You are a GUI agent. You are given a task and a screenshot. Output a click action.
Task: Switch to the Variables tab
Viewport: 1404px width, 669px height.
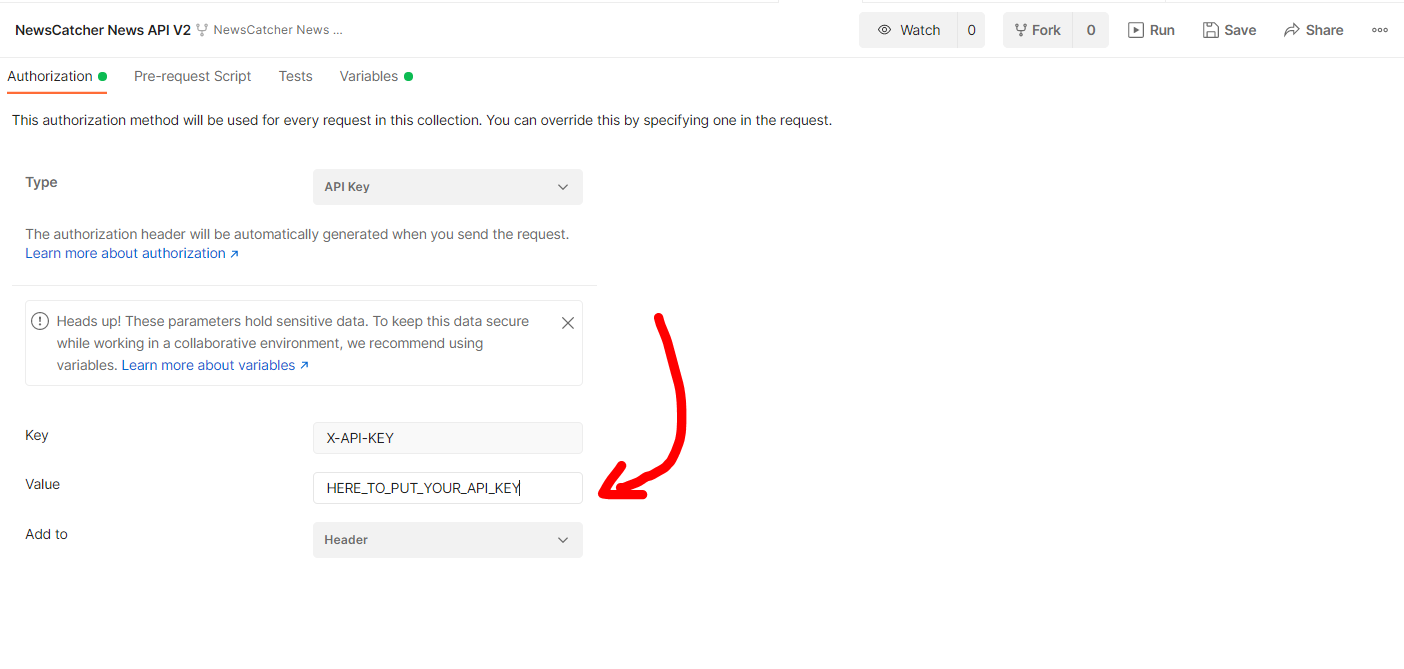[376, 76]
